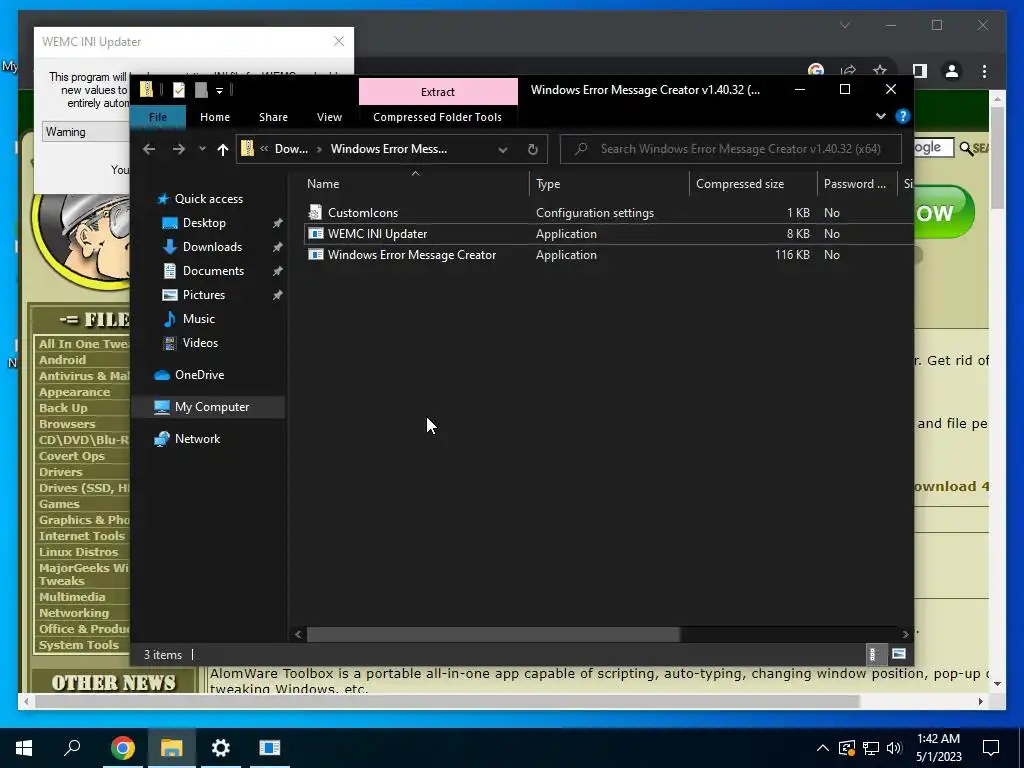
Task: Go up one folder level
Action: tap(223, 149)
